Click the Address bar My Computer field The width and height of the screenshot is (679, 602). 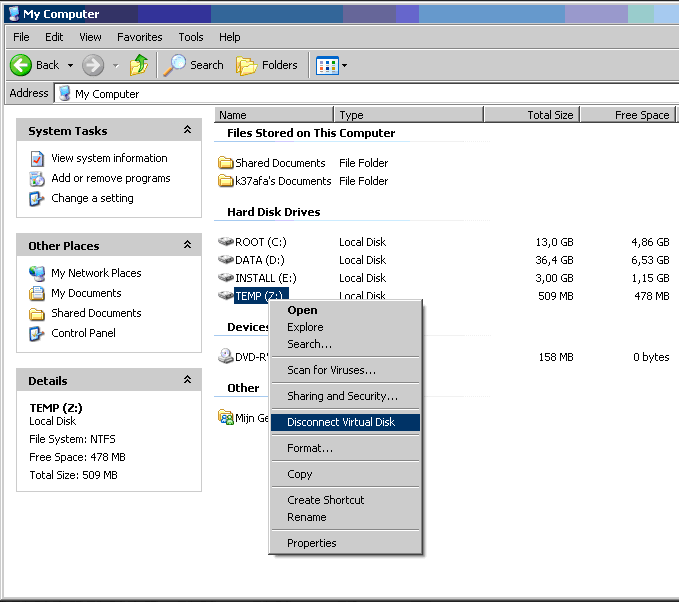(366, 94)
